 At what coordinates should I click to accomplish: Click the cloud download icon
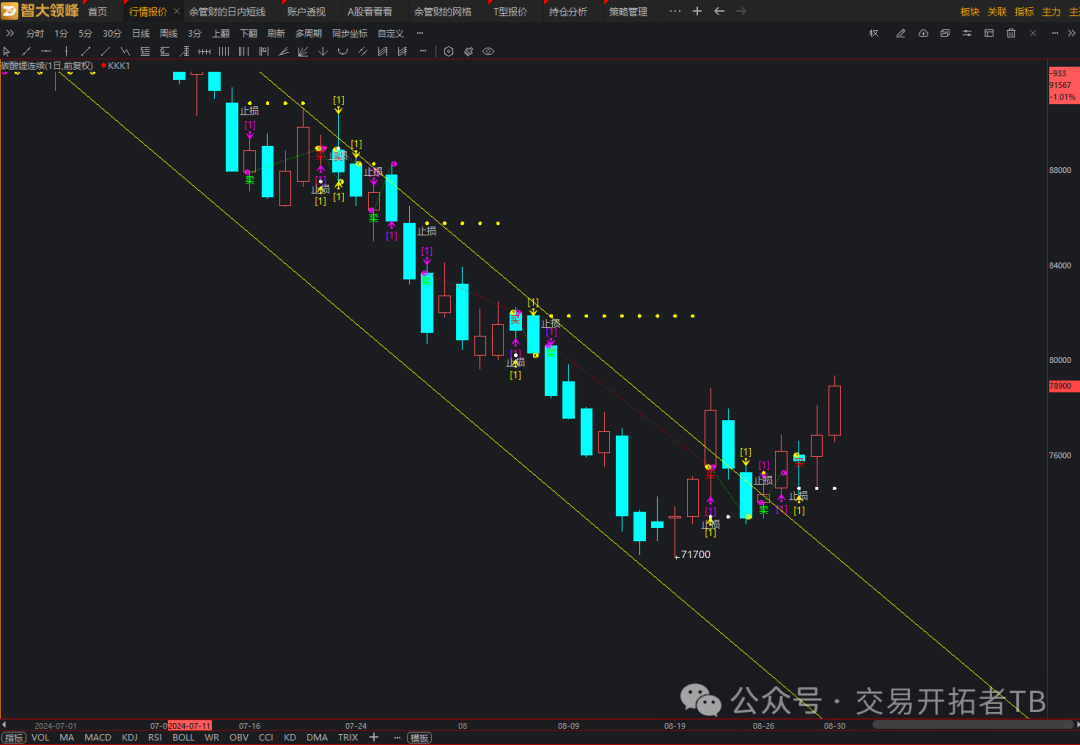click(x=923, y=33)
